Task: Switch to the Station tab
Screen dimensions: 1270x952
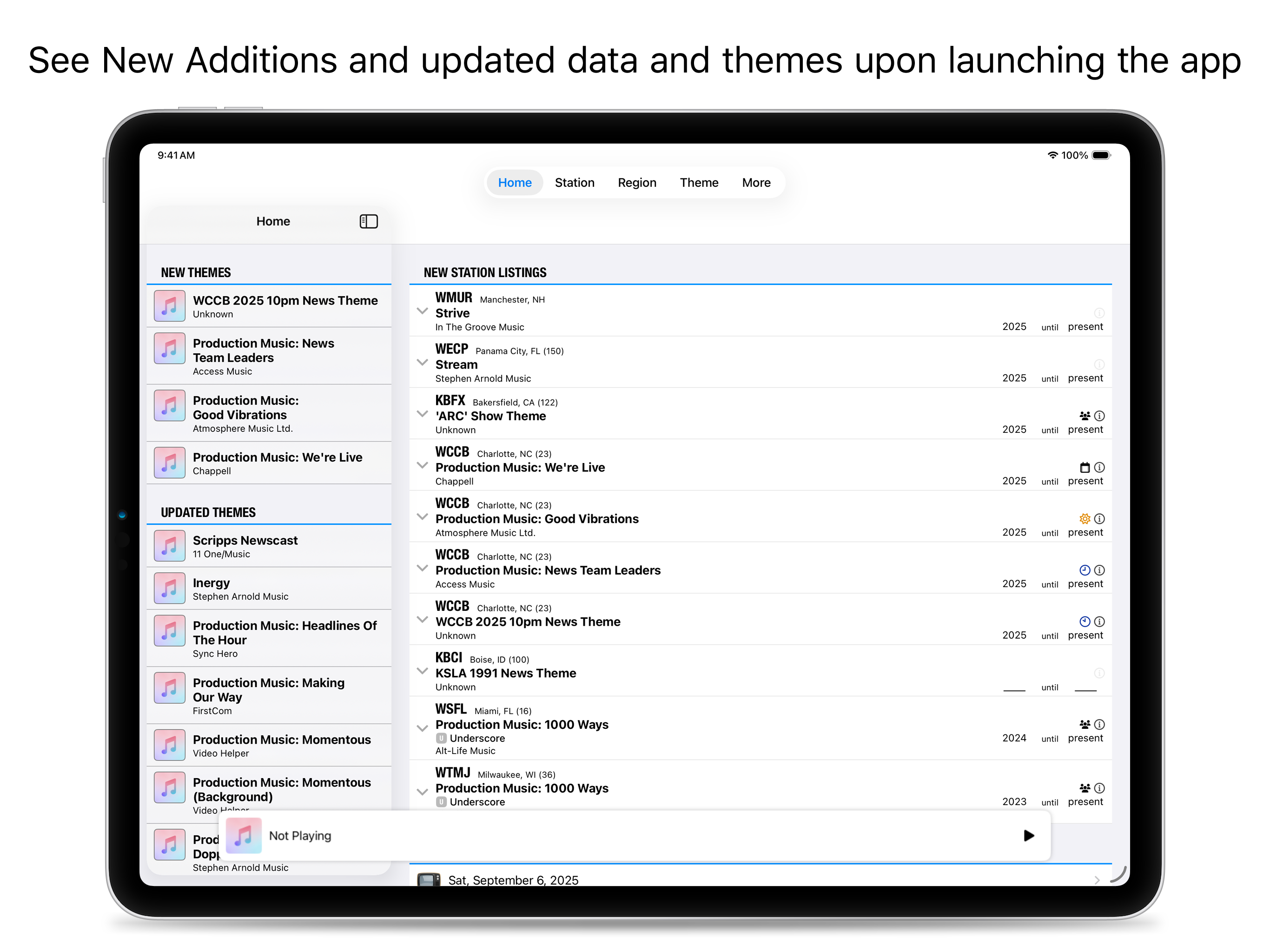Action: point(574,183)
